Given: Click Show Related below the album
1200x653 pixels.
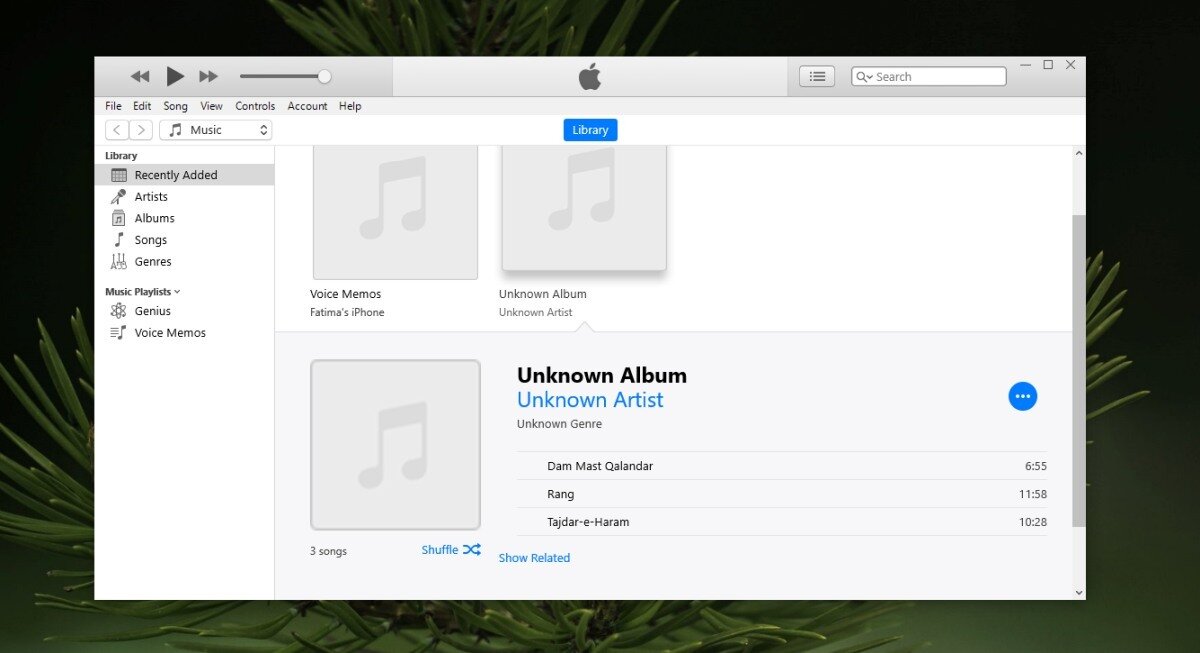Looking at the screenshot, I should pos(534,557).
